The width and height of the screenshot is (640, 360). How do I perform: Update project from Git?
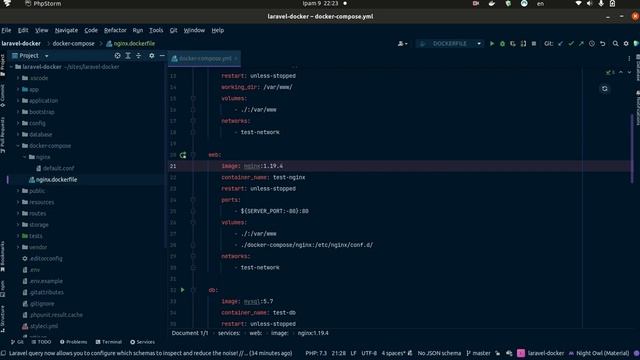(x=560, y=44)
